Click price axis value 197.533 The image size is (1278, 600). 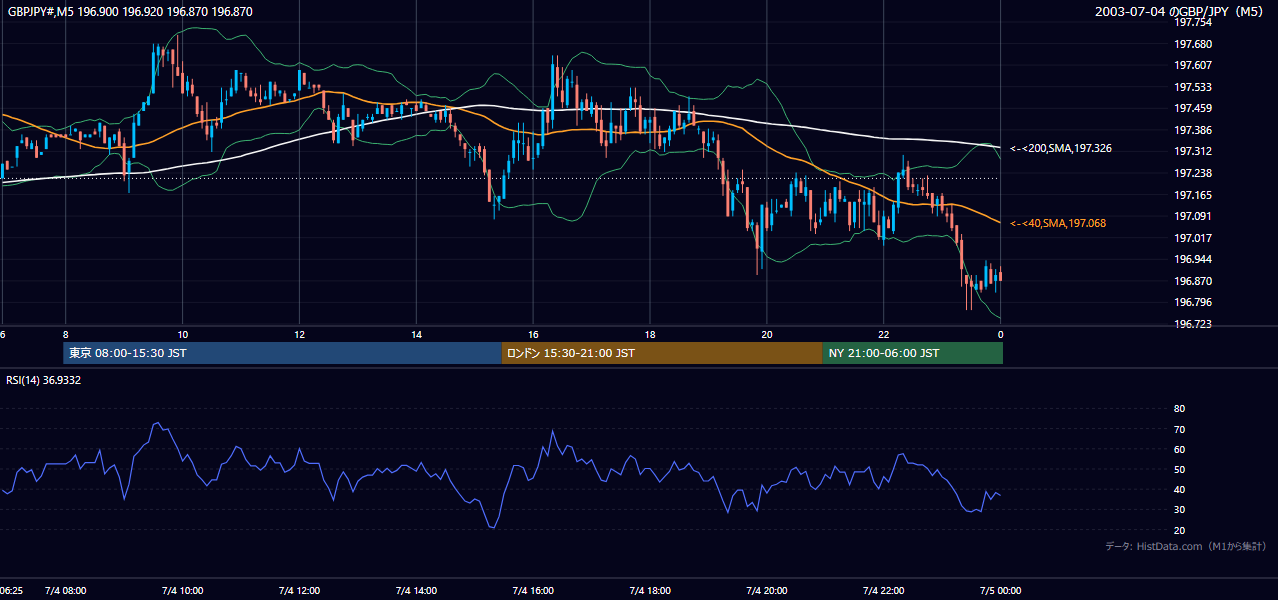pos(1194,87)
